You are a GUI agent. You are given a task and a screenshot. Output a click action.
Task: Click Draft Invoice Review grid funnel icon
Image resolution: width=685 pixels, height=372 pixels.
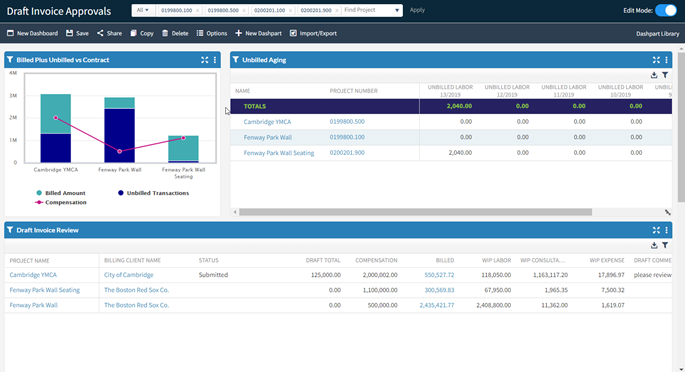[x=665, y=245]
